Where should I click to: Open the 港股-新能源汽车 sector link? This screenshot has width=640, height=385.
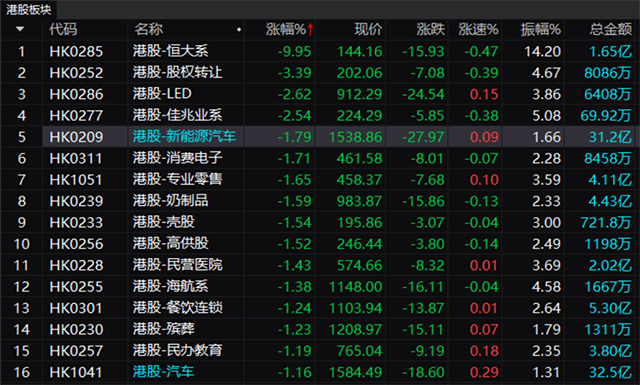click(x=184, y=136)
